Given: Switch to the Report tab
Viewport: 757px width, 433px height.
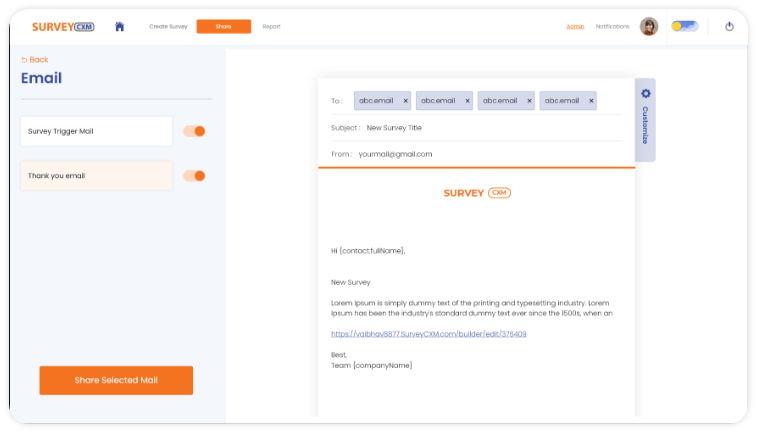Looking at the screenshot, I should (x=271, y=27).
